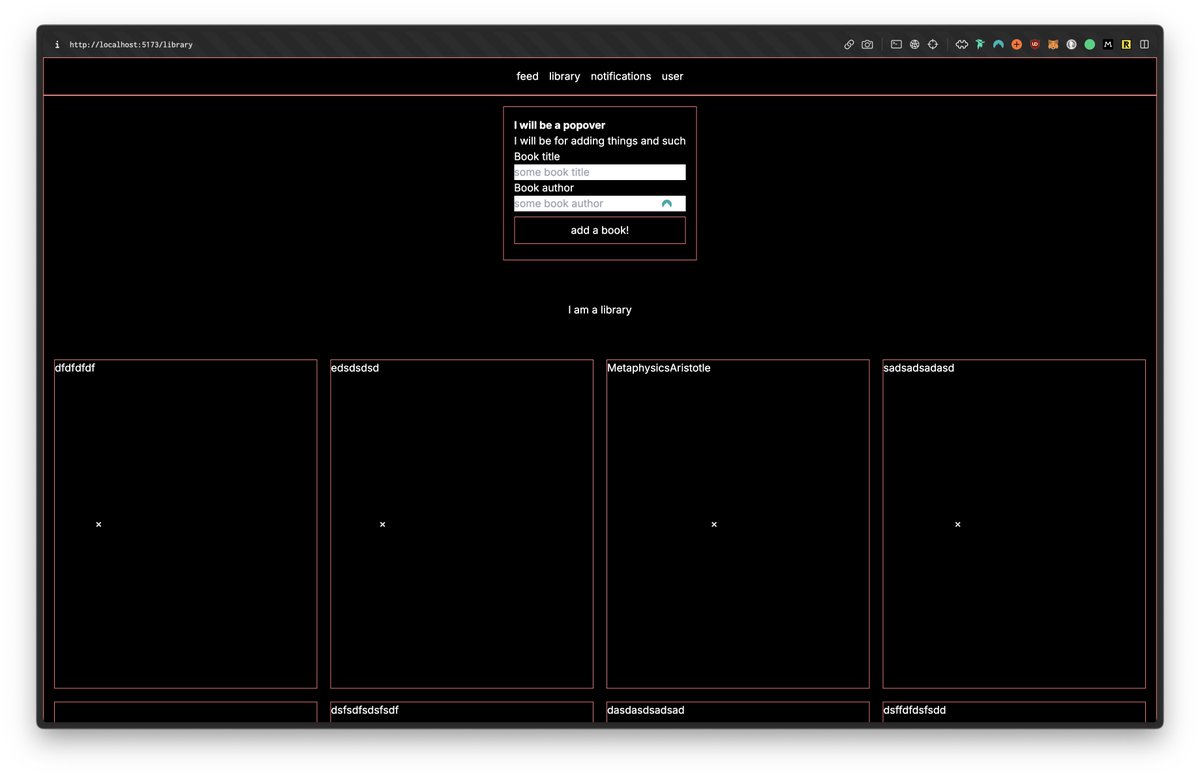1200x777 pixels.
Task: Open the MetaMask fox extension
Action: click(1053, 44)
